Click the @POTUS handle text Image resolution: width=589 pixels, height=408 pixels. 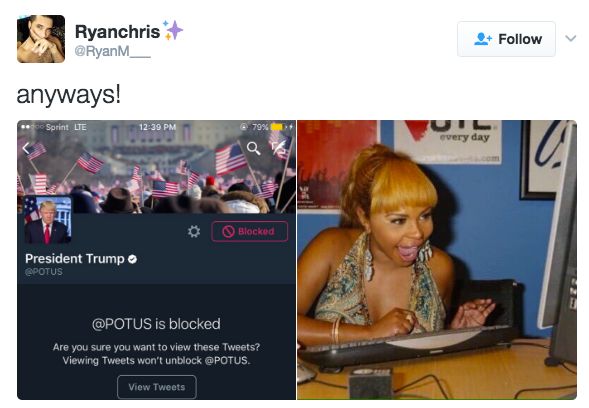click(44, 272)
